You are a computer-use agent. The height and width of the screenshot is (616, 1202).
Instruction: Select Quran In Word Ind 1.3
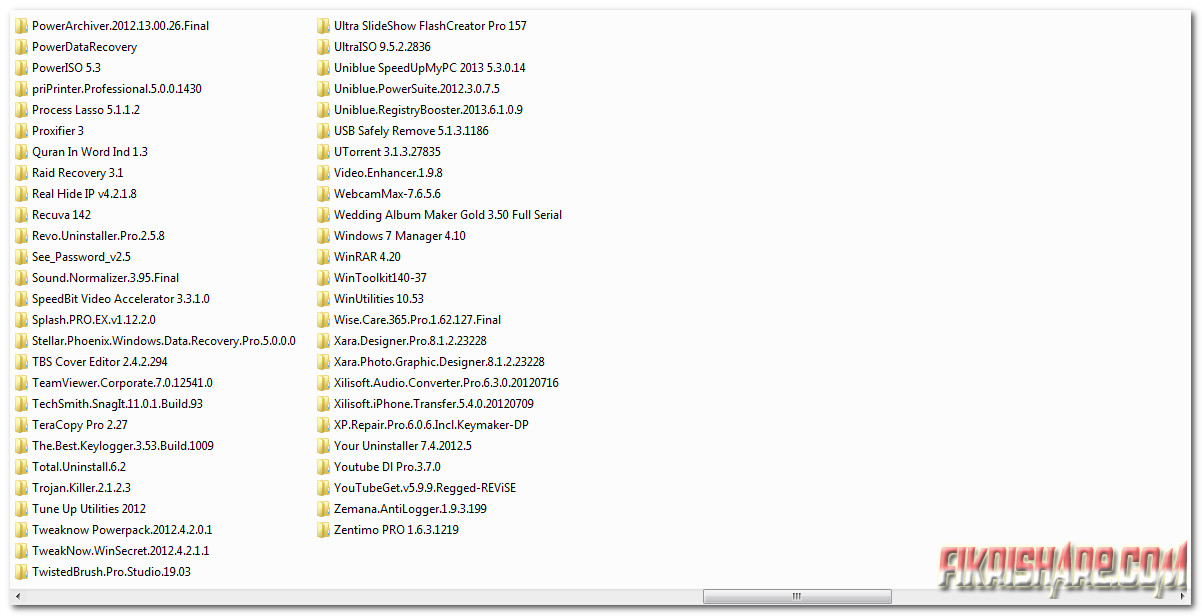90,152
